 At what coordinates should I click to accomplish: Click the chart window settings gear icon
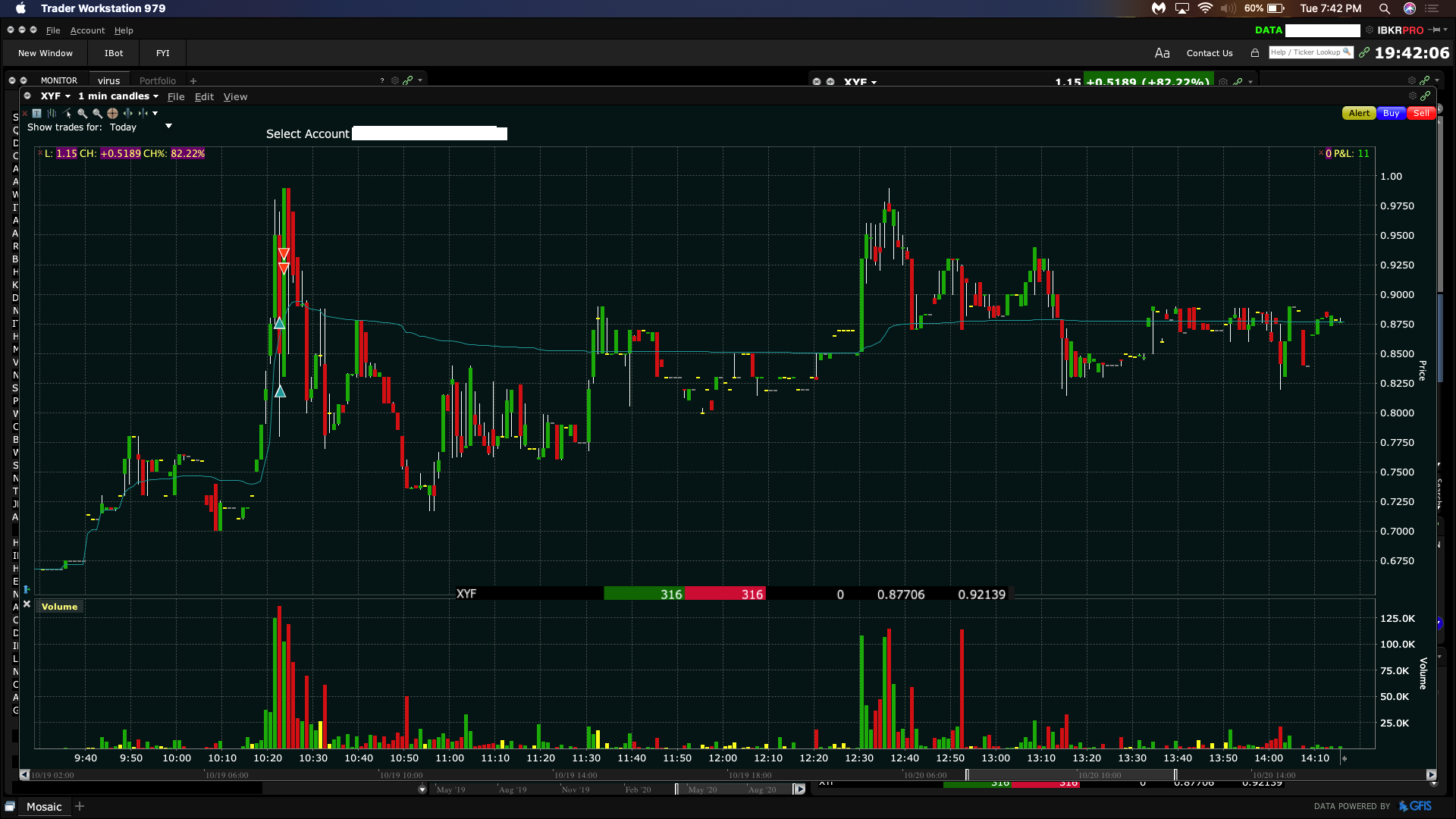tap(1412, 96)
